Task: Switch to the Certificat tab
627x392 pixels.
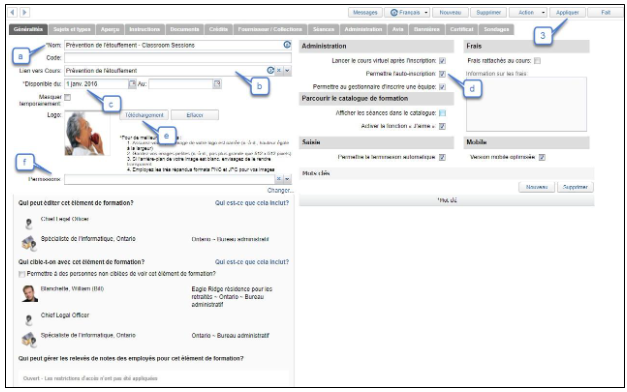Action: click(x=461, y=29)
